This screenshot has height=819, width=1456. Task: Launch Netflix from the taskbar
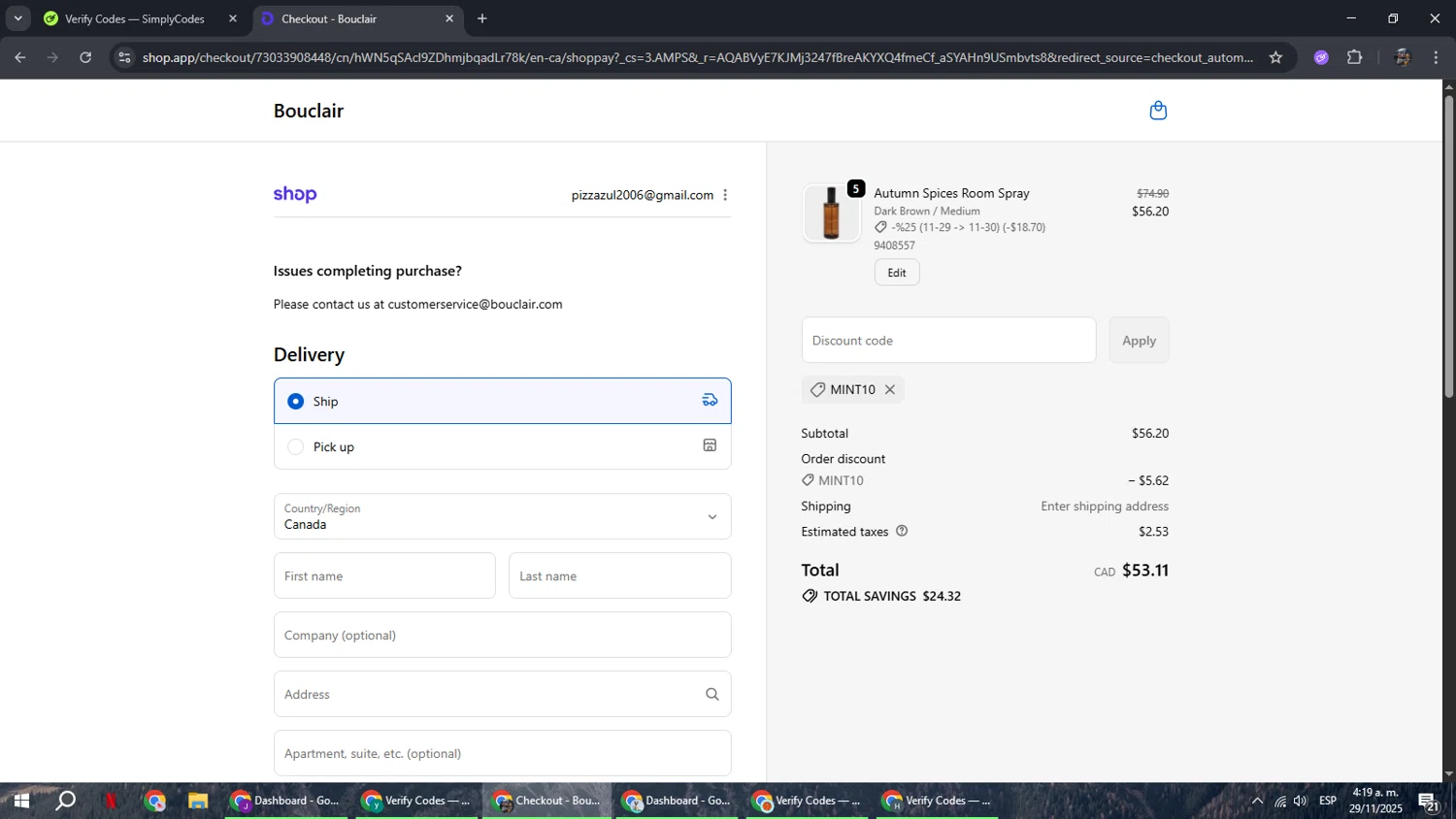(111, 801)
